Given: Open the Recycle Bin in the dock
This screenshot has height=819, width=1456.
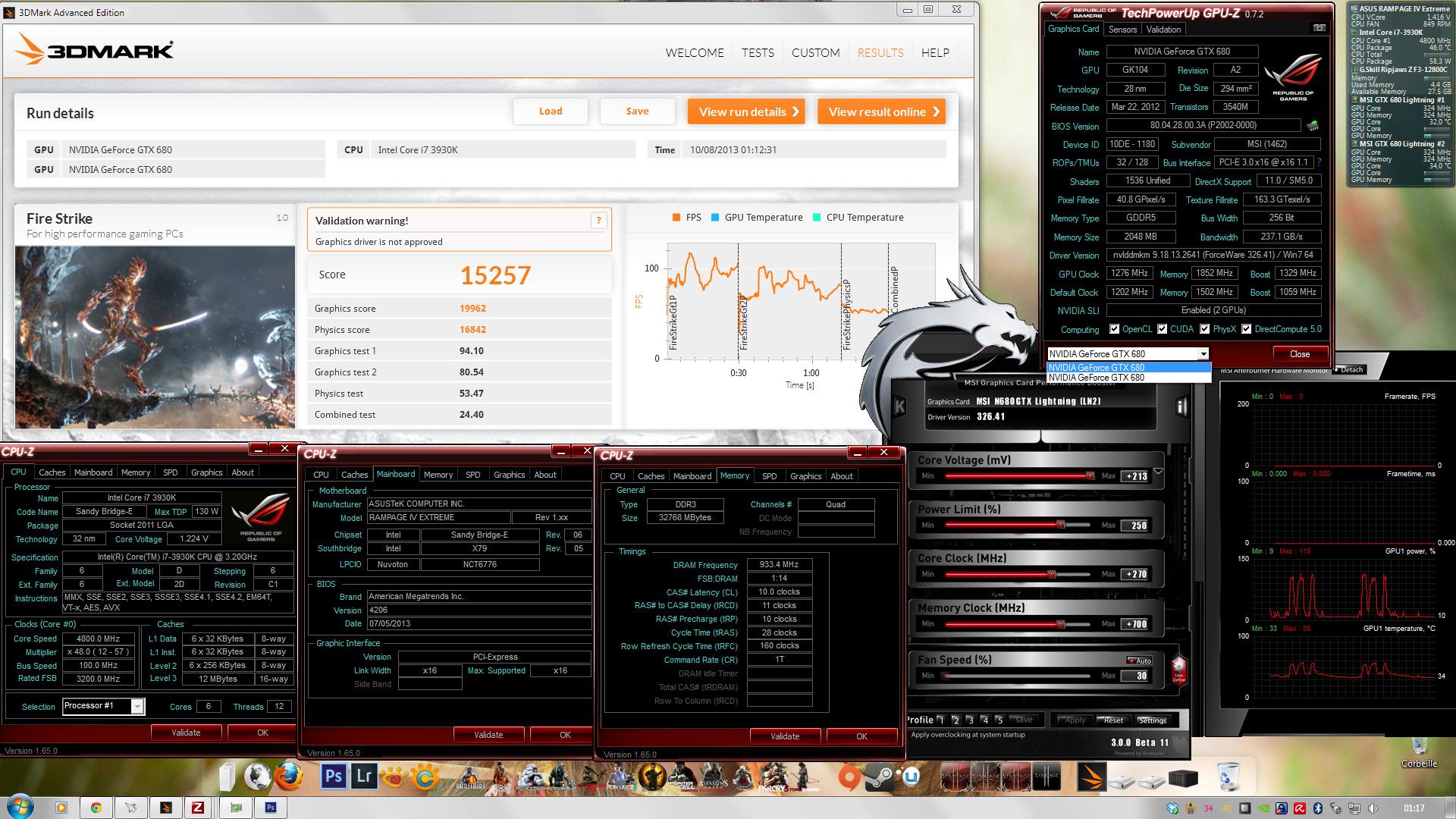Looking at the screenshot, I should point(1228,777).
